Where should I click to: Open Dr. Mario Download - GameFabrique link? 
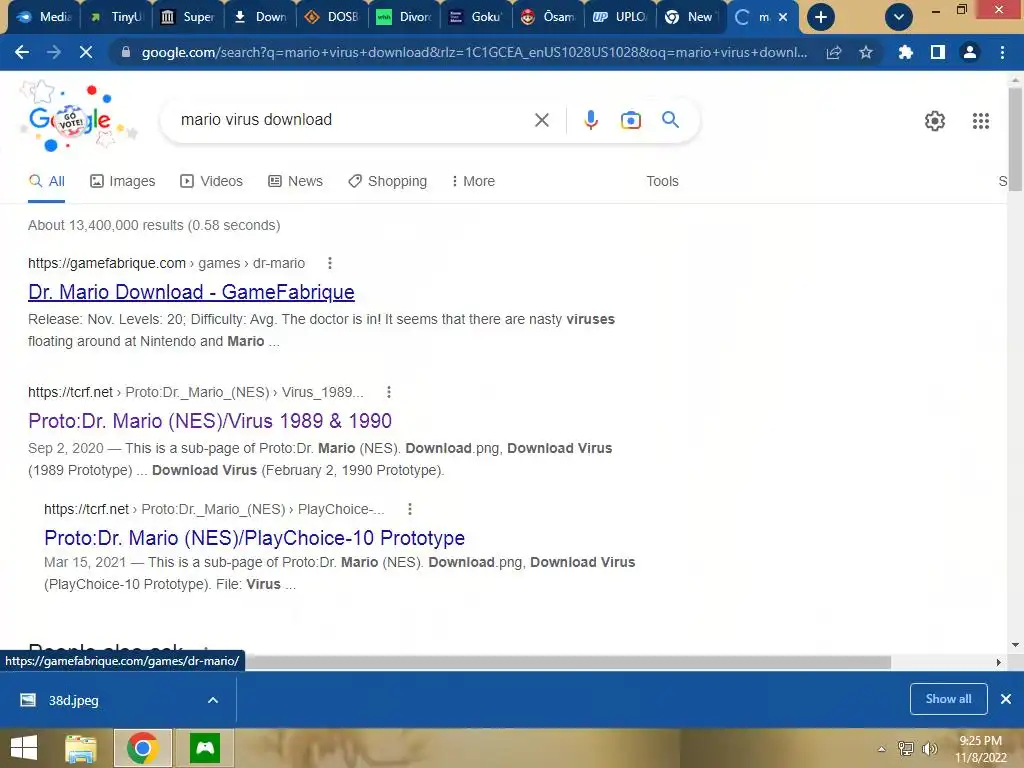[191, 292]
